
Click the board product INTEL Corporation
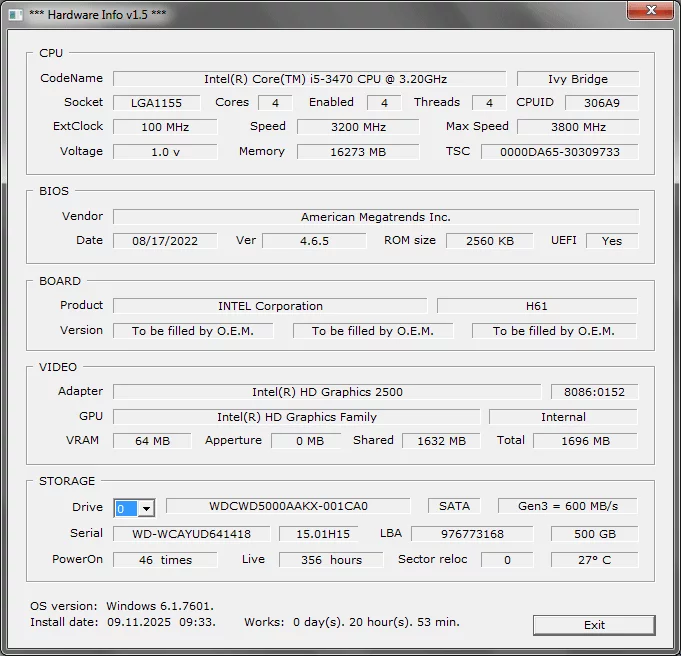pyautogui.click(x=270, y=306)
